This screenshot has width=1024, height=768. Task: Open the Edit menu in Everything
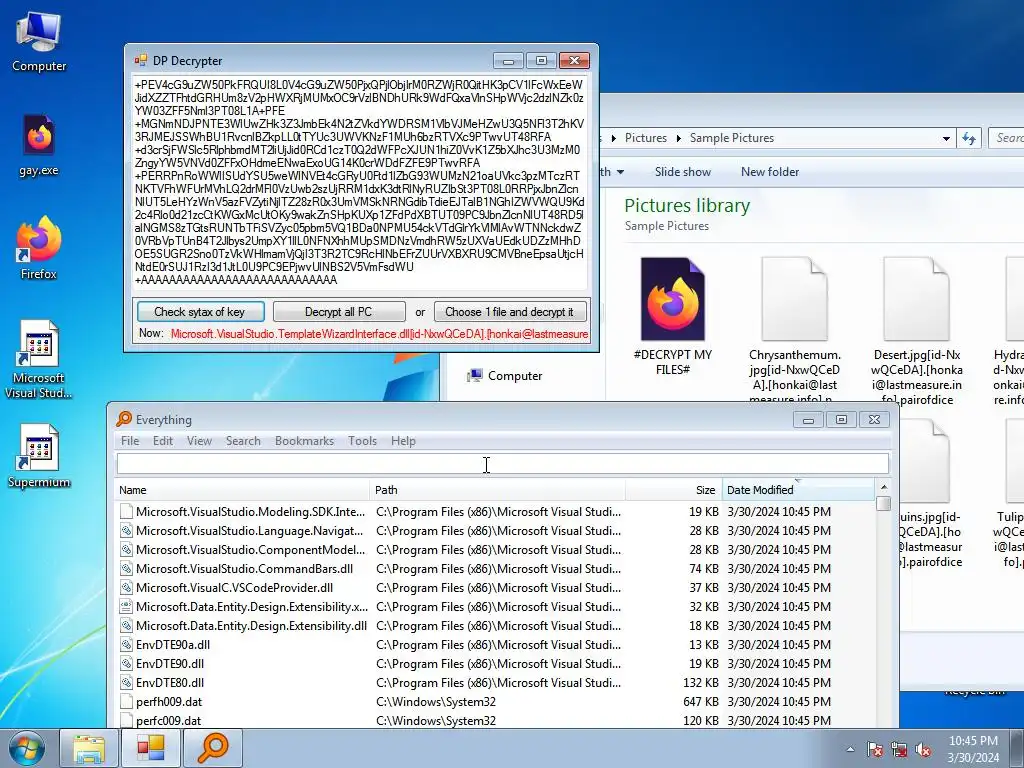pyautogui.click(x=163, y=441)
